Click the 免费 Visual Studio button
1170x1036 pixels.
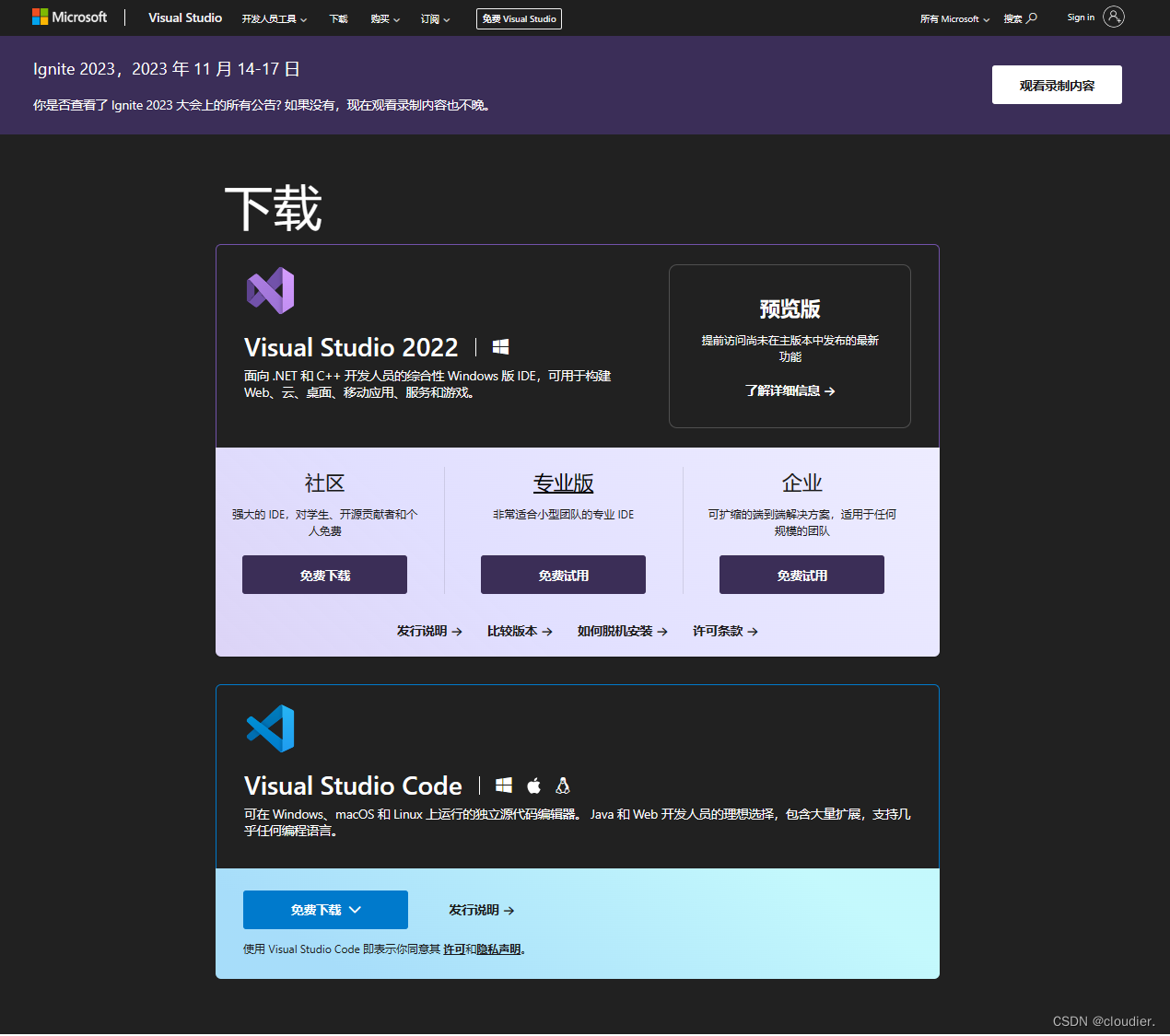(x=519, y=18)
